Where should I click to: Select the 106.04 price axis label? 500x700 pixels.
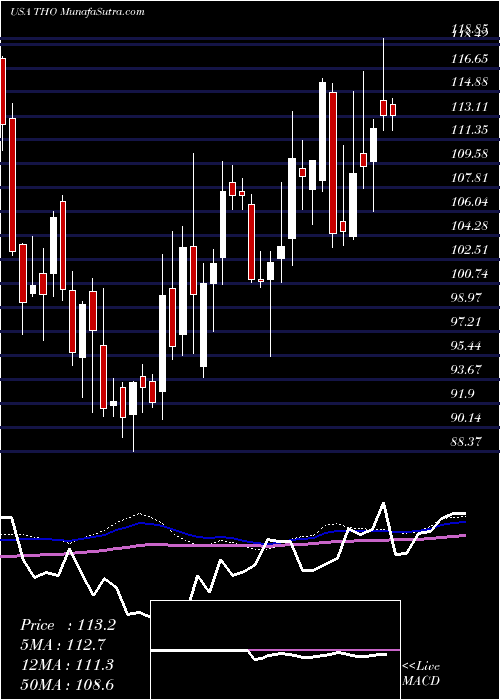point(470,202)
